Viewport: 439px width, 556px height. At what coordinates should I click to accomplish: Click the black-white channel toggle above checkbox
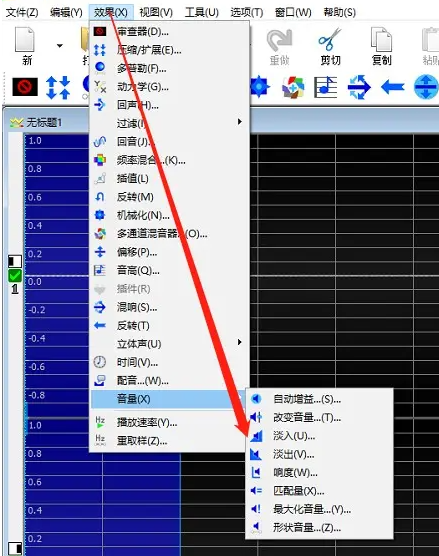coord(15,261)
